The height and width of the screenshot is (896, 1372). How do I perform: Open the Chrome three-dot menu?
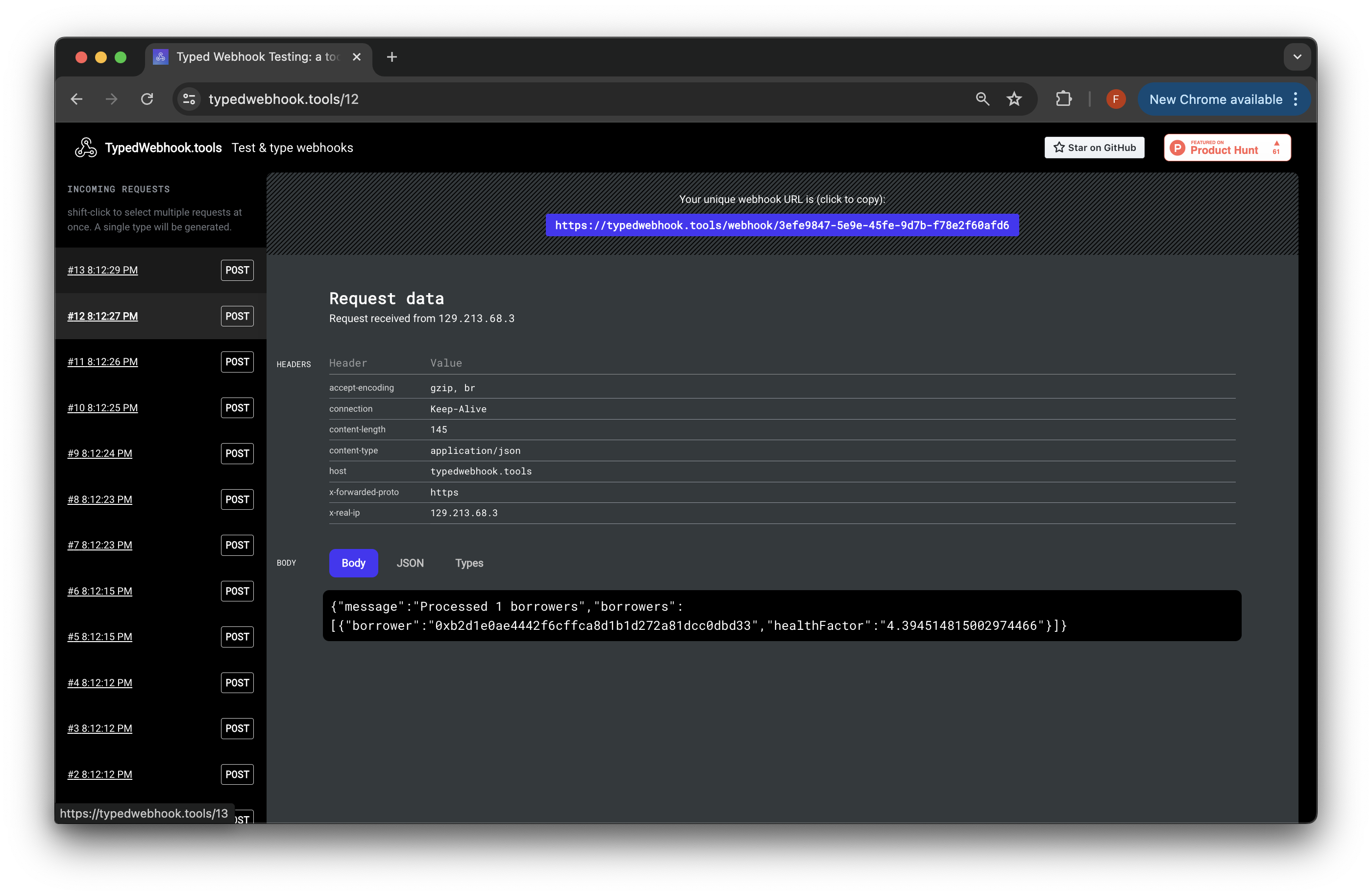point(1296,99)
